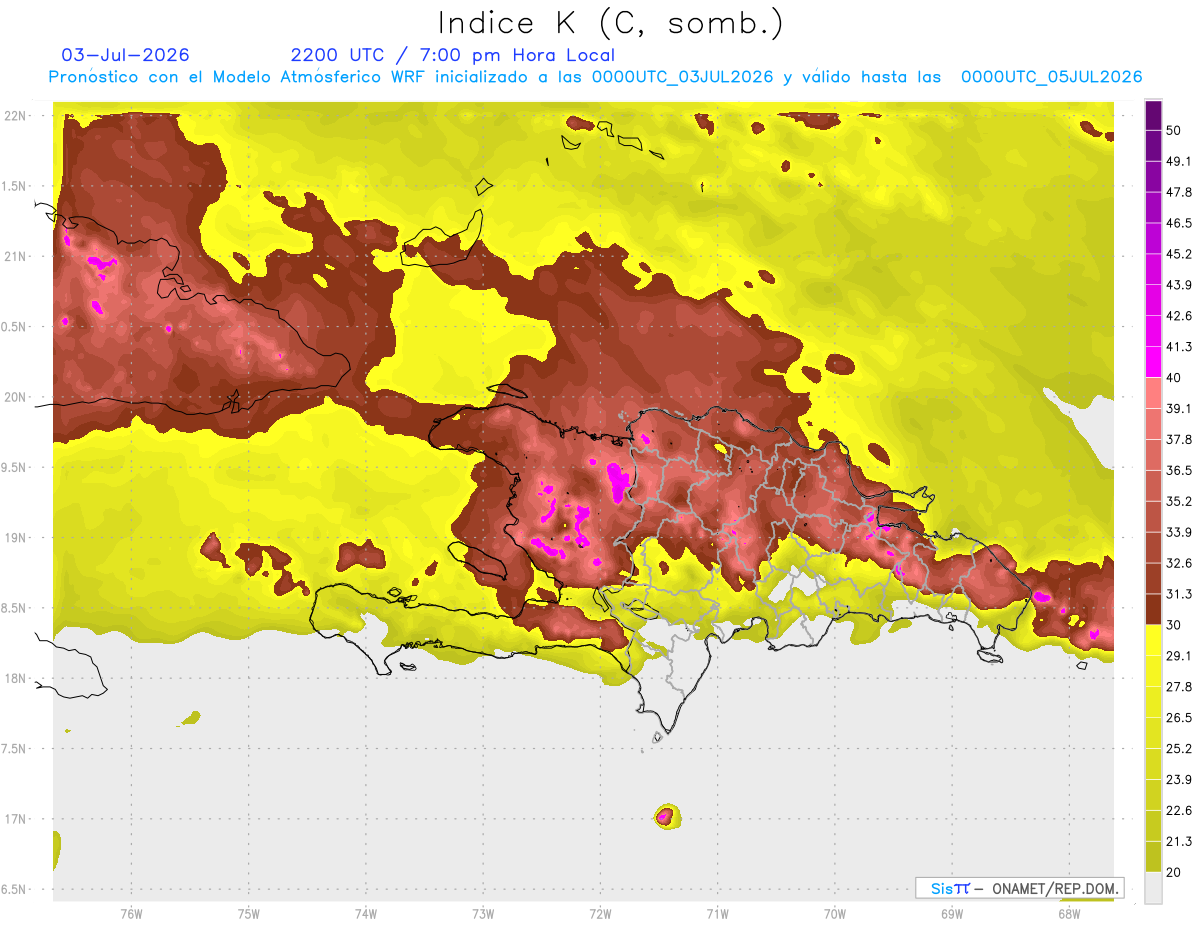Click longitude axis label "76W"
Screen dimensions: 1200x927
(131, 914)
